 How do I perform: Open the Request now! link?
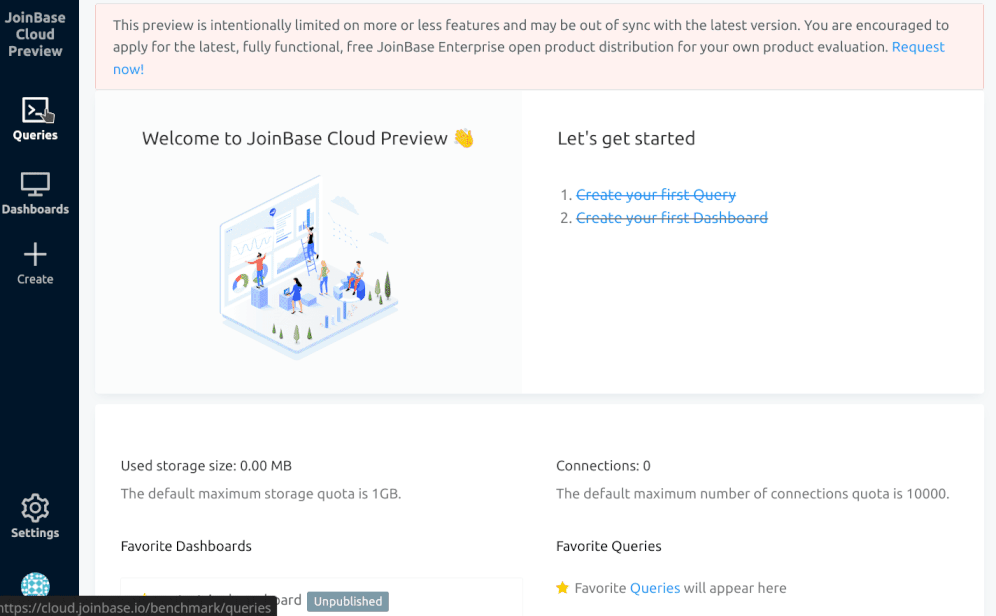click(917, 46)
